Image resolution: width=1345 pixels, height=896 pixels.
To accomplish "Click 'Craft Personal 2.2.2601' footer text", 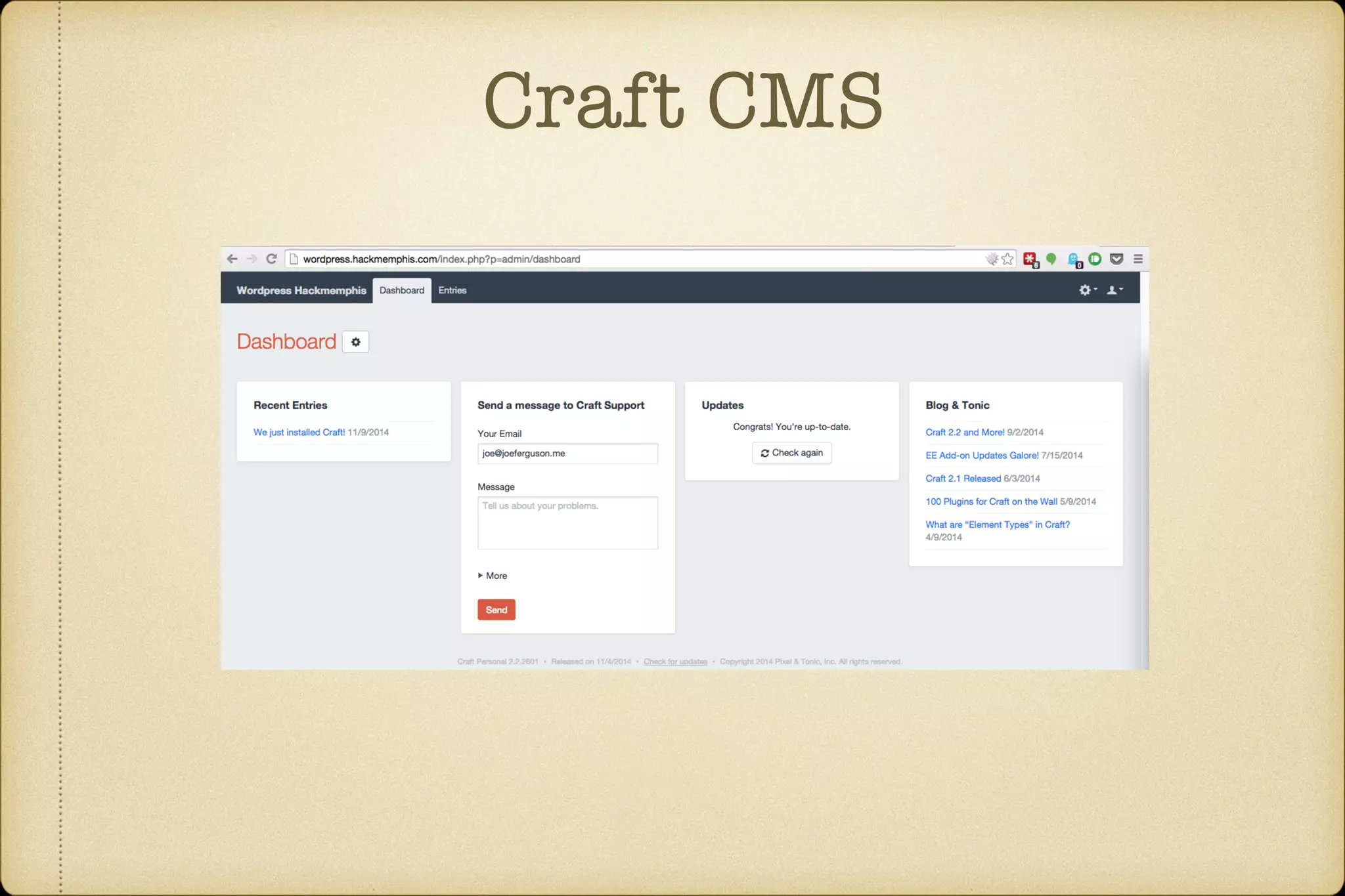I will click(x=498, y=662).
